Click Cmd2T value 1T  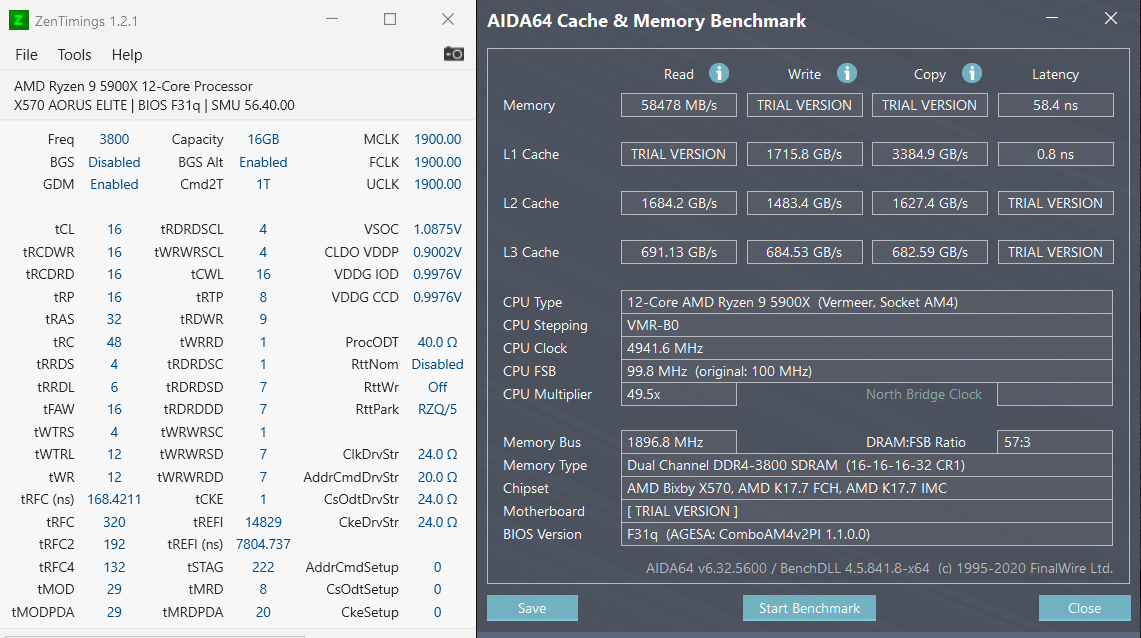pos(263,184)
